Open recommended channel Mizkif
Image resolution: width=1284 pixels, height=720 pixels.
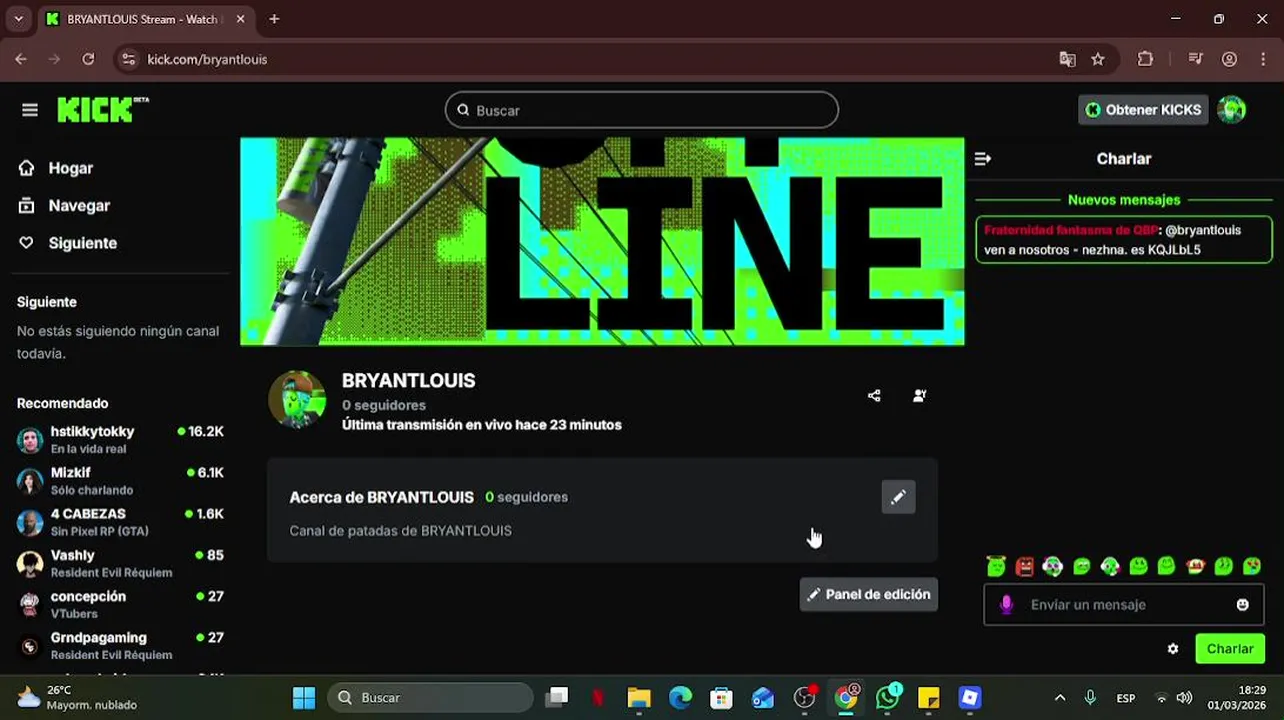[120, 481]
